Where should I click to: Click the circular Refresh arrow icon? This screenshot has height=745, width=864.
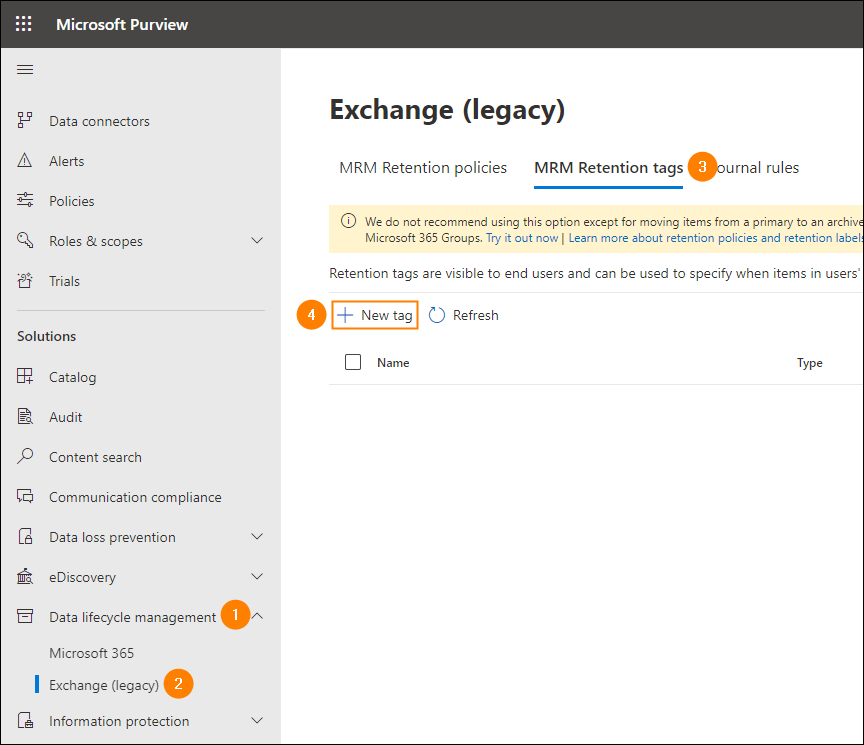coord(437,315)
